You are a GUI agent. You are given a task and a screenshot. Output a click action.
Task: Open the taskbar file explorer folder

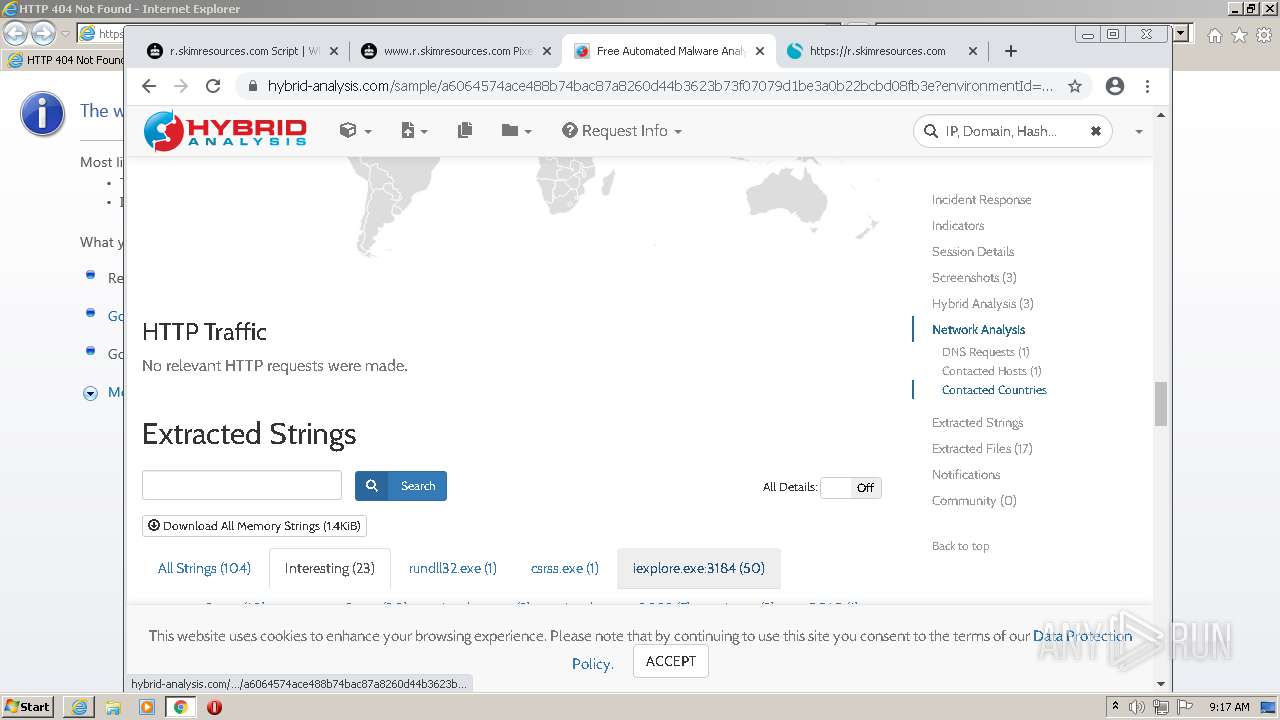[x=113, y=707]
